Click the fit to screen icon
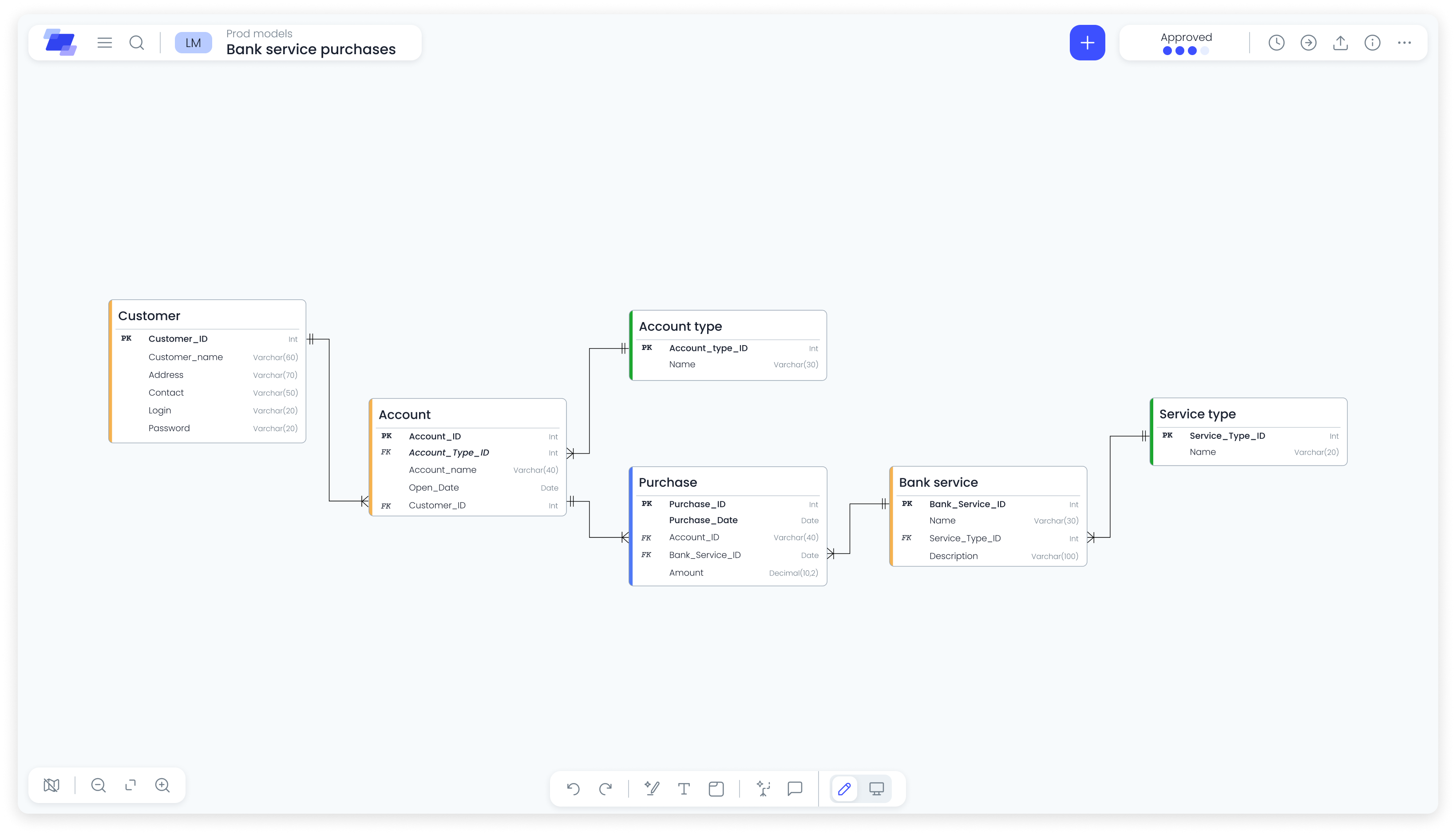Viewport: 1456px width, 835px height. pos(131,785)
